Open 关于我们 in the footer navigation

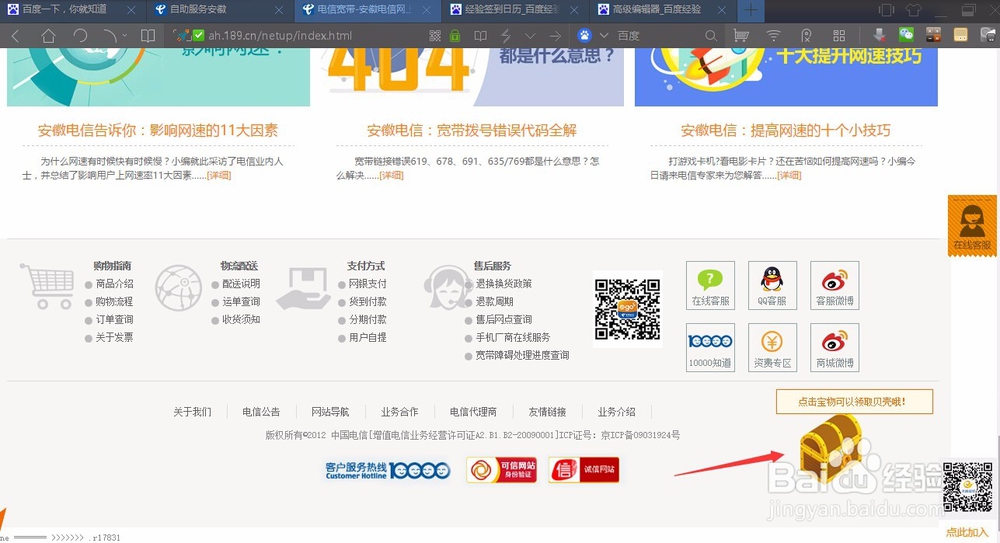tap(193, 412)
